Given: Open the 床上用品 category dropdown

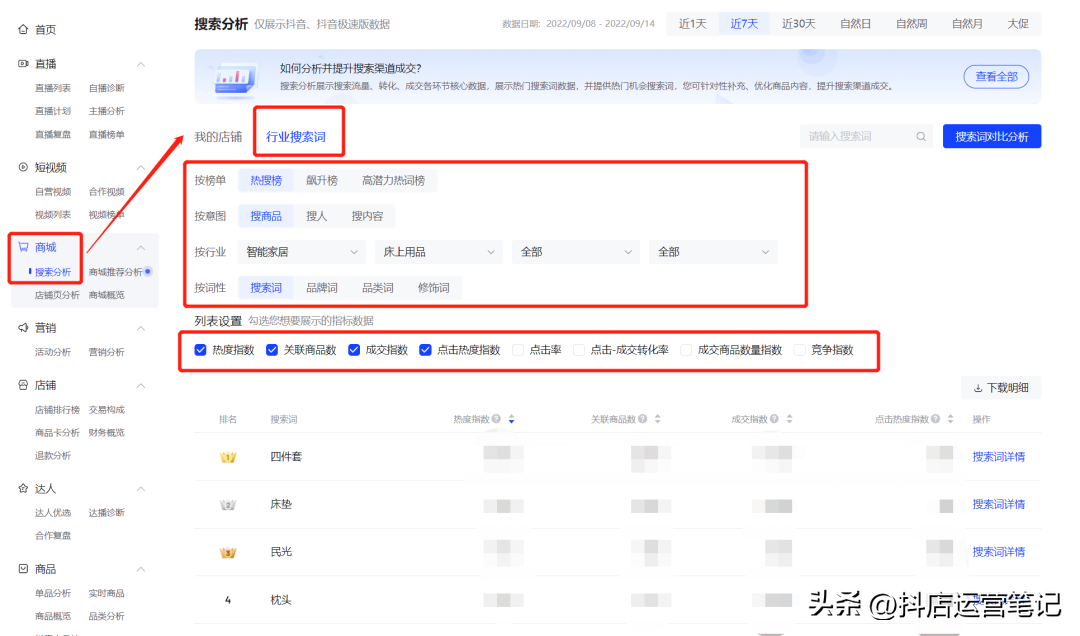Looking at the screenshot, I should [439, 252].
